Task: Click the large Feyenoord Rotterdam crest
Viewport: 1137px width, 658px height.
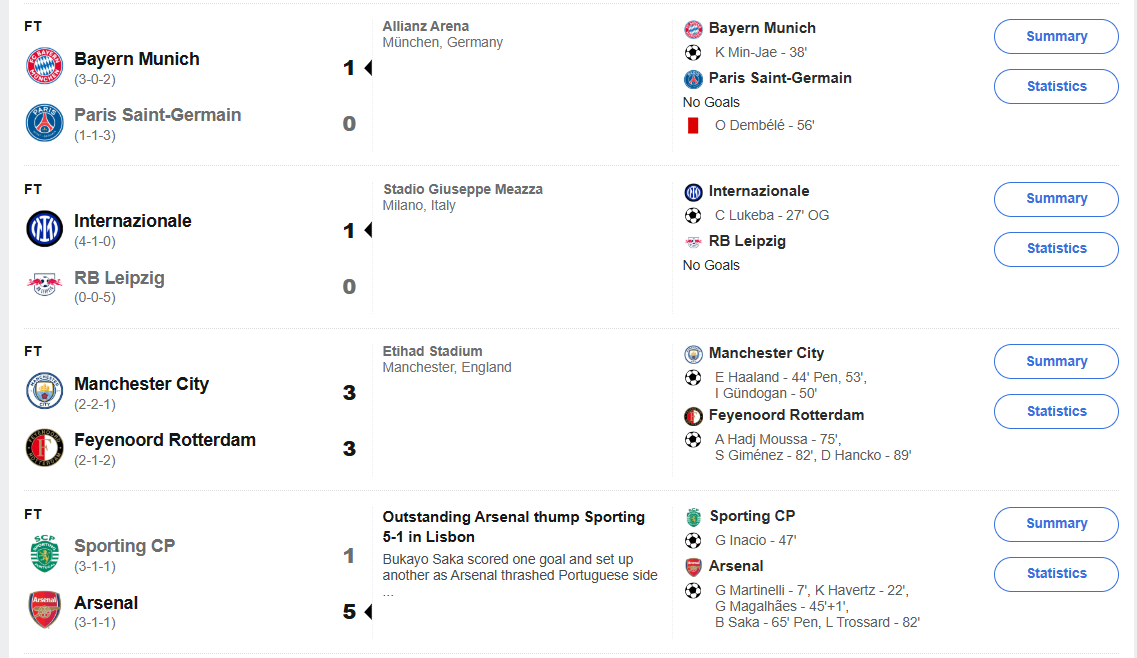Action: tap(44, 448)
